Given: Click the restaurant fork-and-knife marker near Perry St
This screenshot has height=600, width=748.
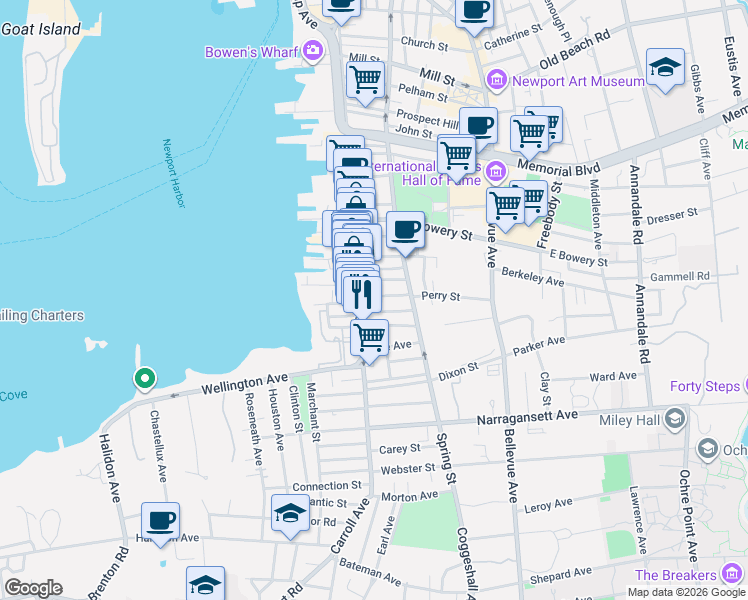Looking at the screenshot, I should click(362, 297).
